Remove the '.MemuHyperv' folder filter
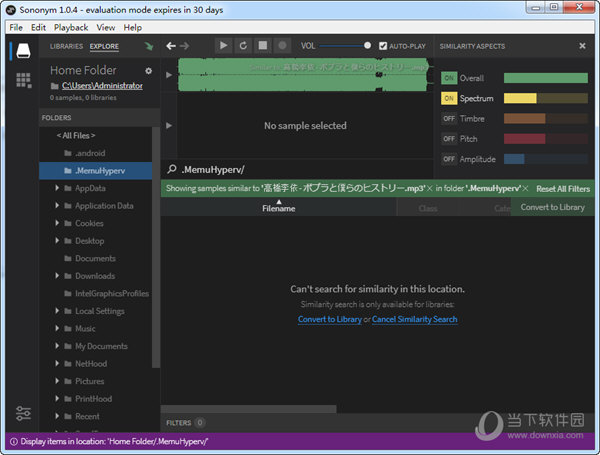The height and width of the screenshot is (455, 600). point(525,189)
